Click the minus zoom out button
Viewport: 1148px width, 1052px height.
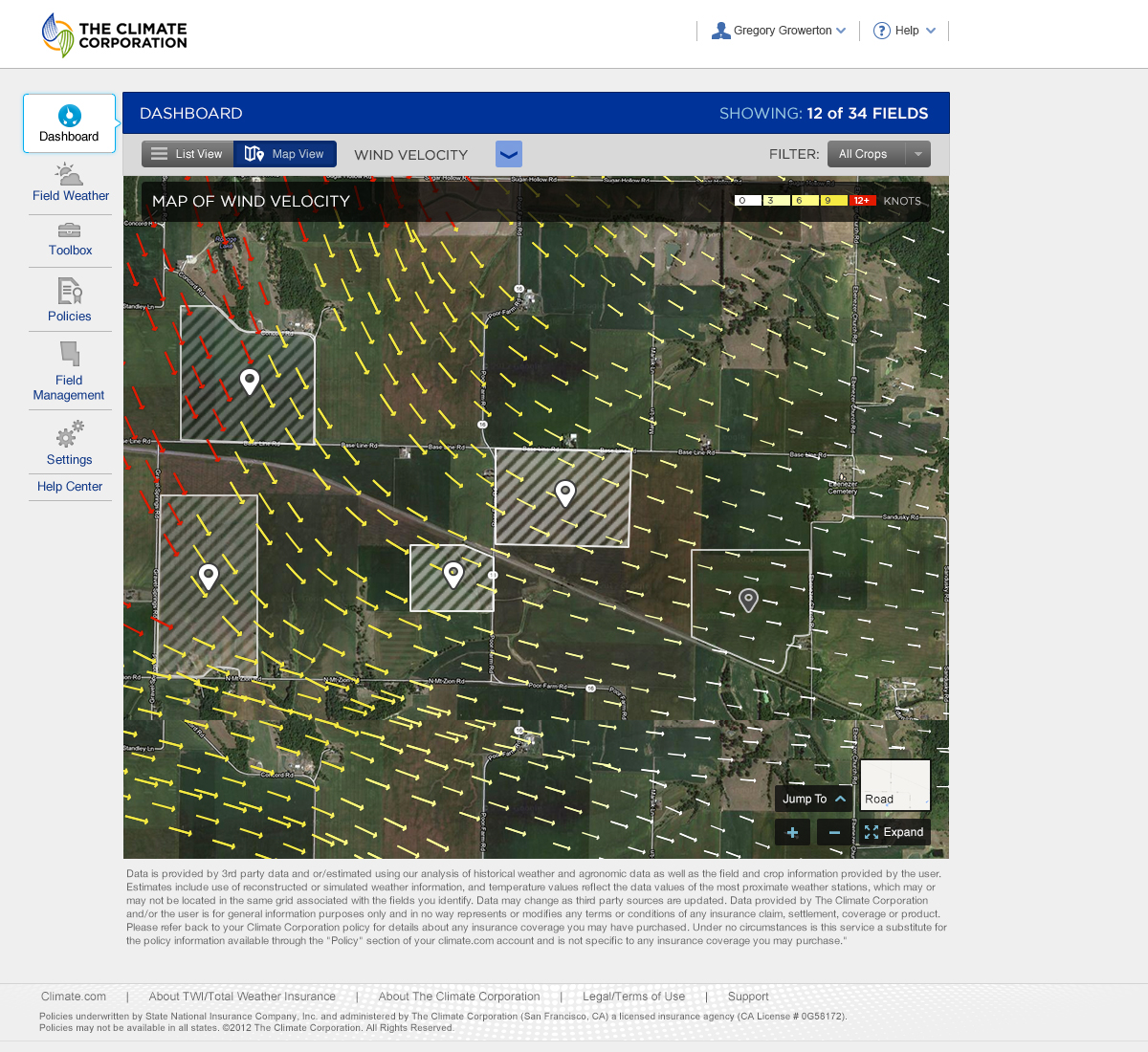point(834,832)
